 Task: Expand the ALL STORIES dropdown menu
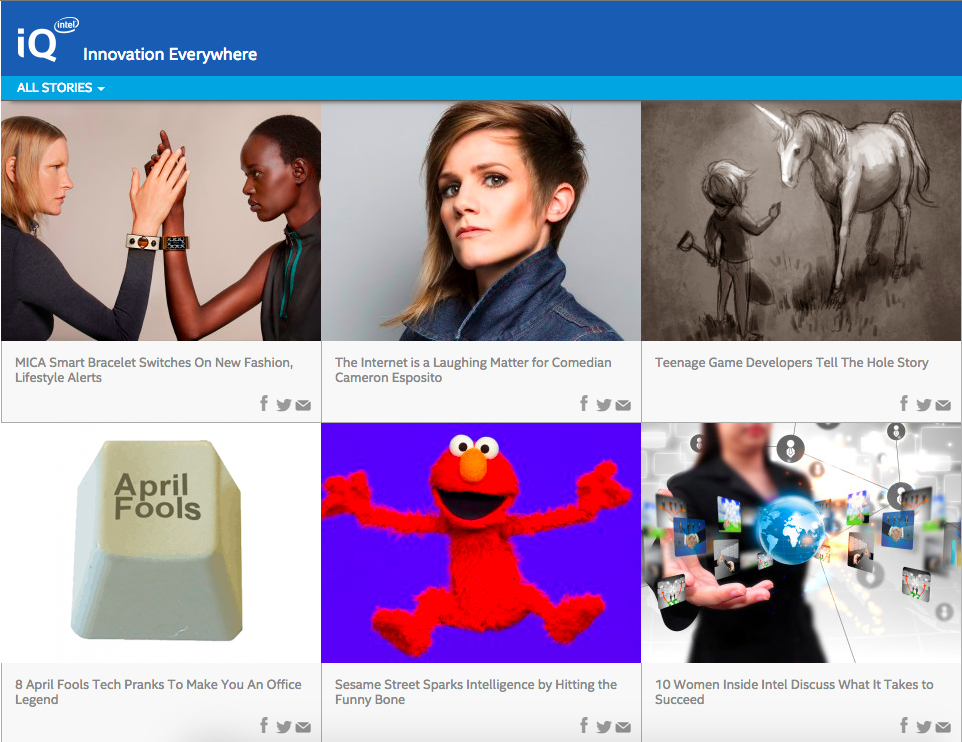[x=60, y=88]
